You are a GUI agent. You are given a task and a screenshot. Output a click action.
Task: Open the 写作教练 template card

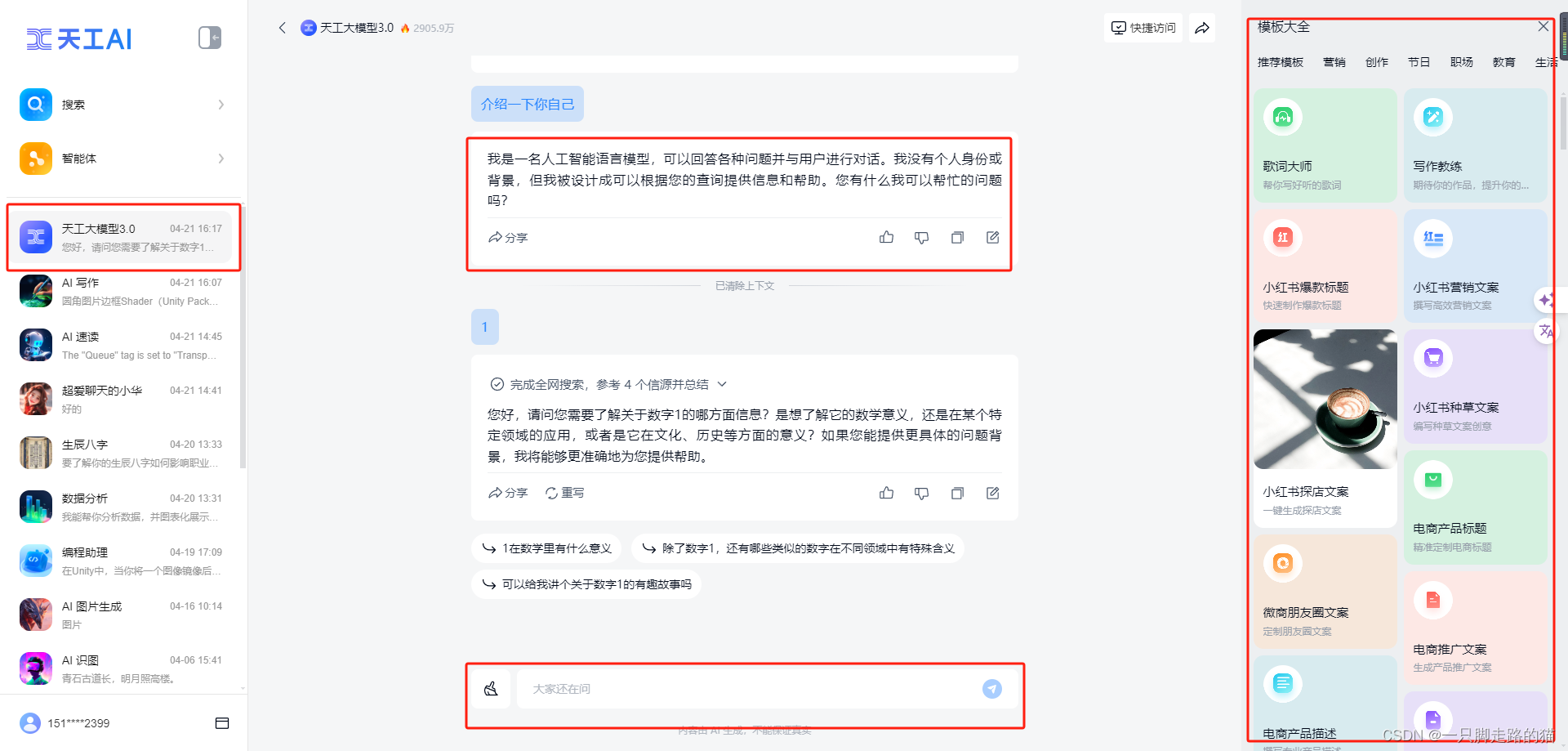1476,145
